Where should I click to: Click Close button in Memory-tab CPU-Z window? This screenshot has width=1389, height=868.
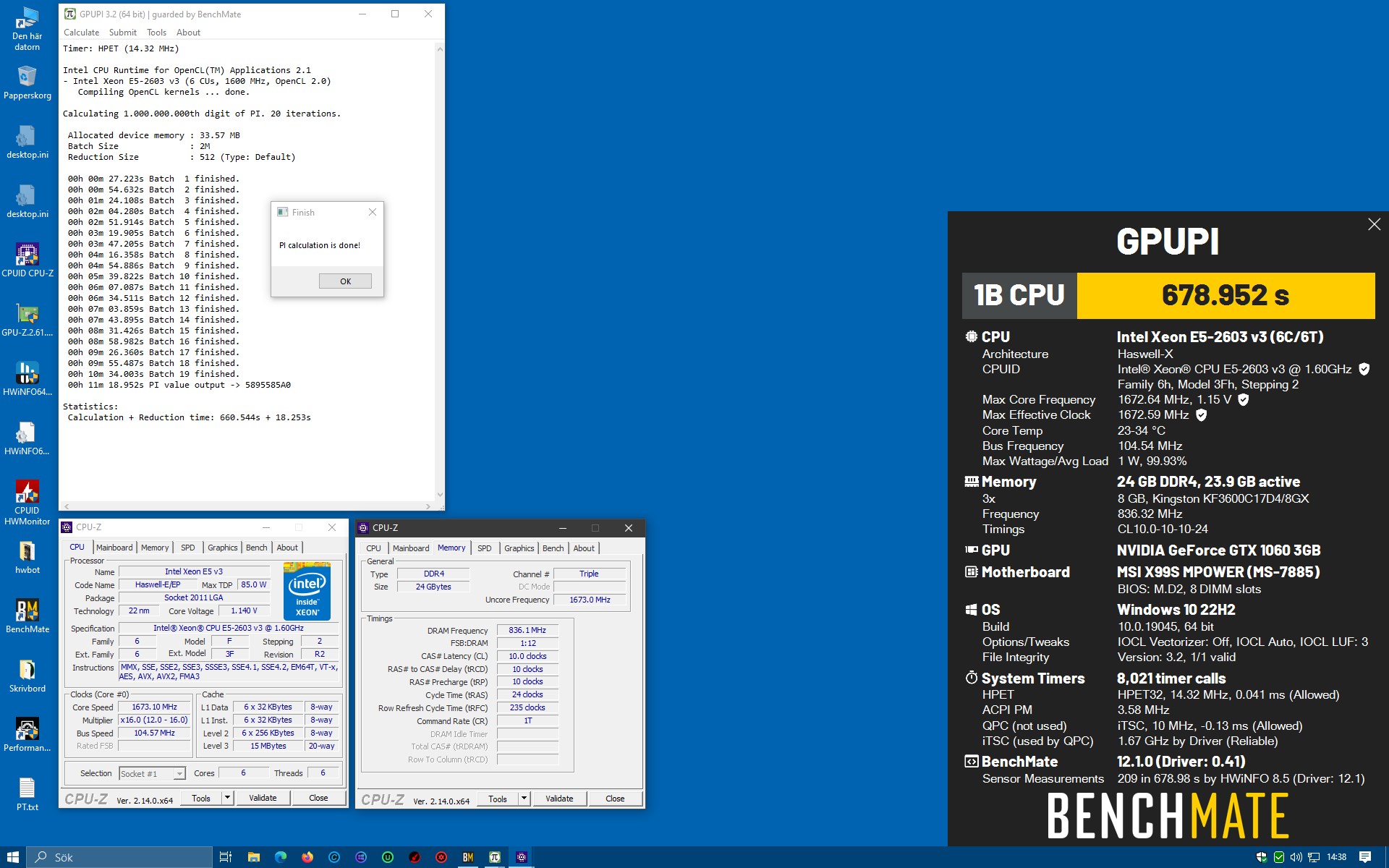tap(615, 799)
